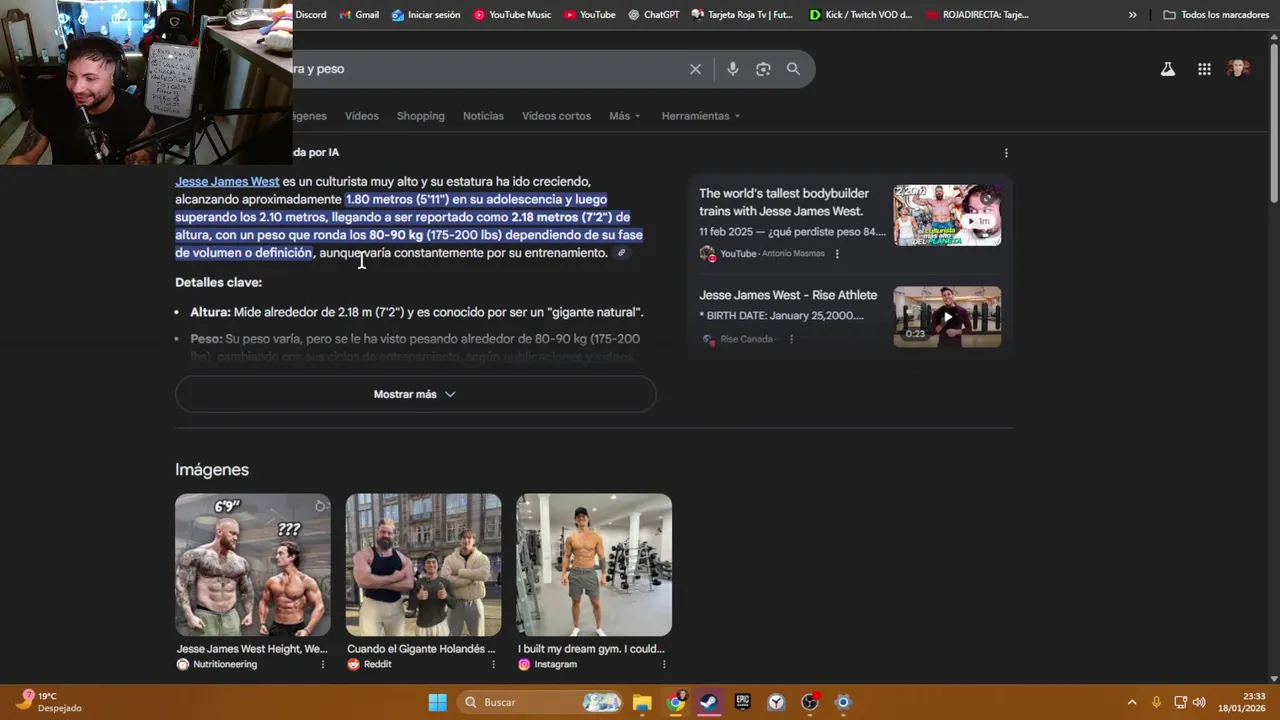
Task: Open the ChatGPT bookmark
Action: pos(653,15)
